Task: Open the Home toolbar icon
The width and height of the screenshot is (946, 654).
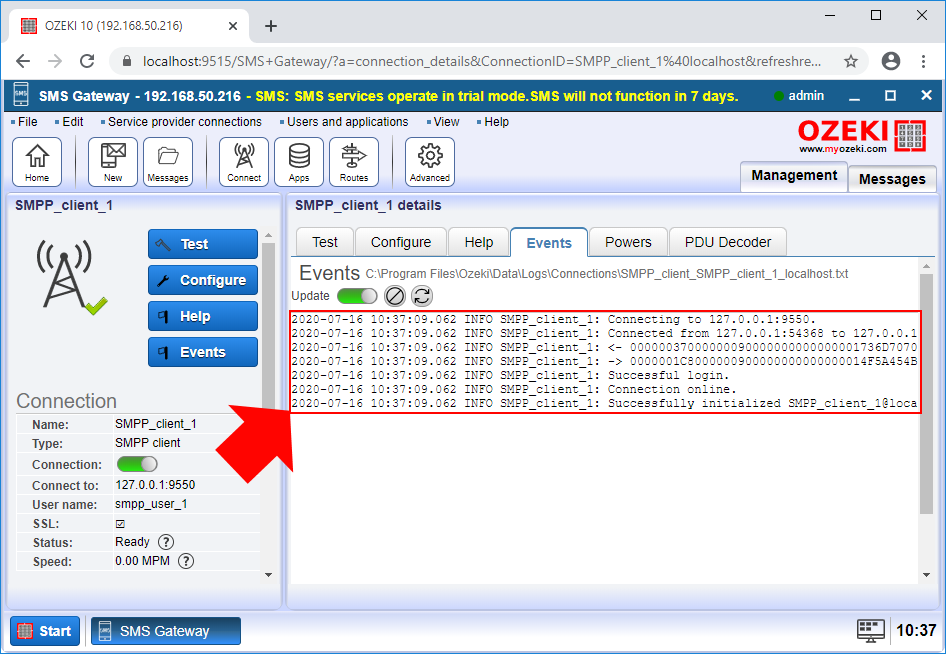Action: point(37,162)
